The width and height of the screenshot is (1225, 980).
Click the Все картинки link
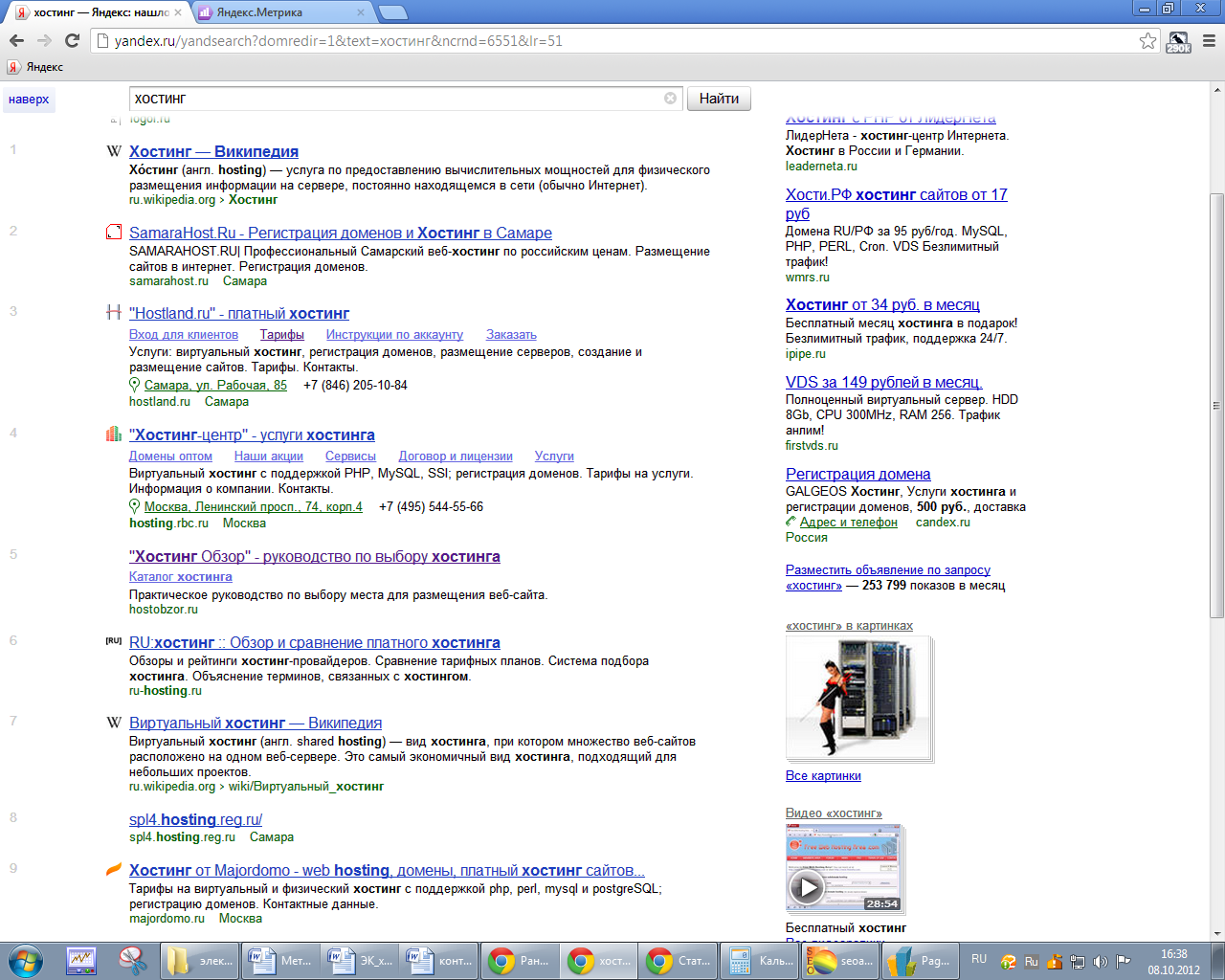coord(823,775)
